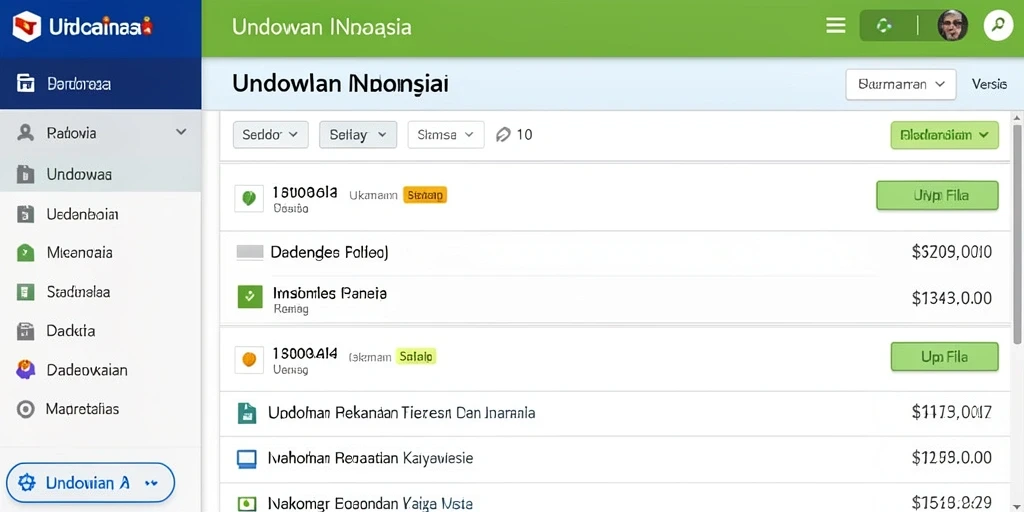The image size is (1024, 512).
Task: Expand the Raiovia sidebar chevron
Action: tap(181, 133)
